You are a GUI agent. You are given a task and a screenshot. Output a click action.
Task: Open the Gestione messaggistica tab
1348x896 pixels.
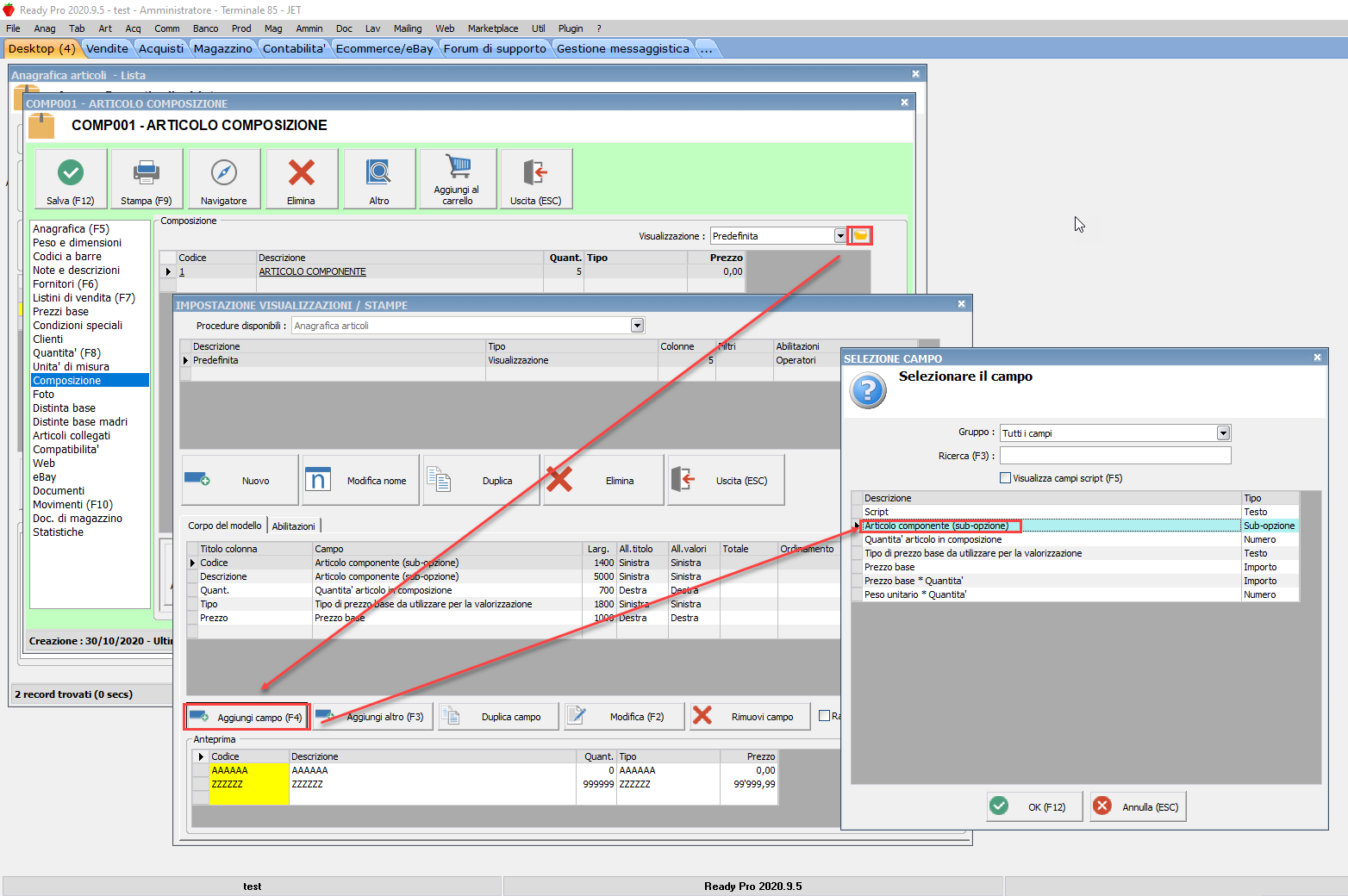622,49
